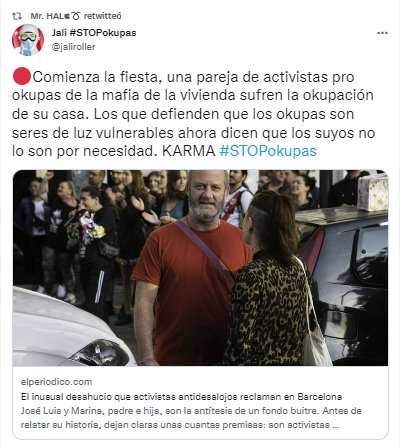
Task: Open the @jaliroller handle
Action: coord(73,47)
